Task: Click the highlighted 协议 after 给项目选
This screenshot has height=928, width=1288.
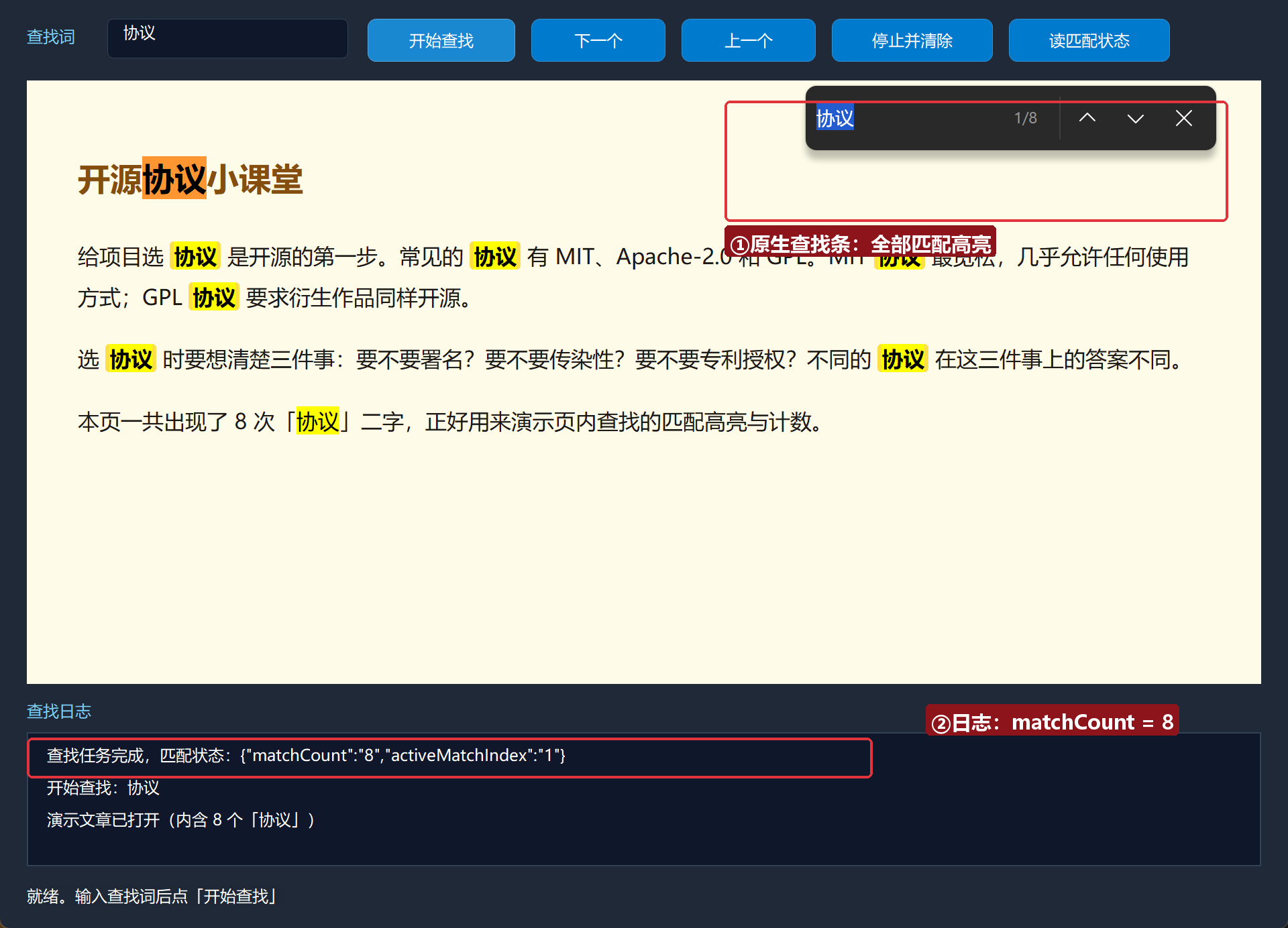Action: [195, 256]
